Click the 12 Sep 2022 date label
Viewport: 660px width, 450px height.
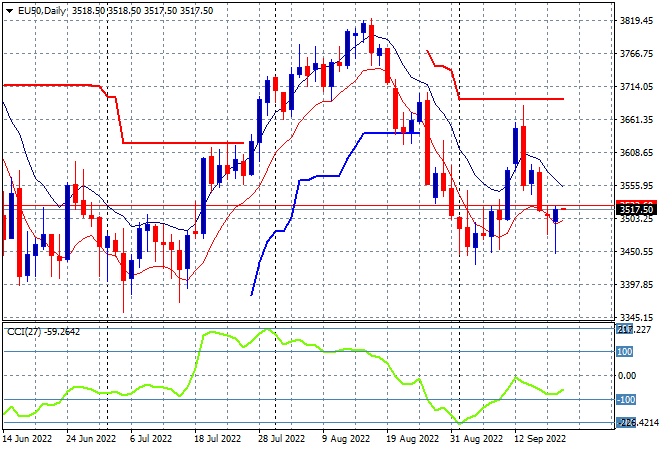540,439
